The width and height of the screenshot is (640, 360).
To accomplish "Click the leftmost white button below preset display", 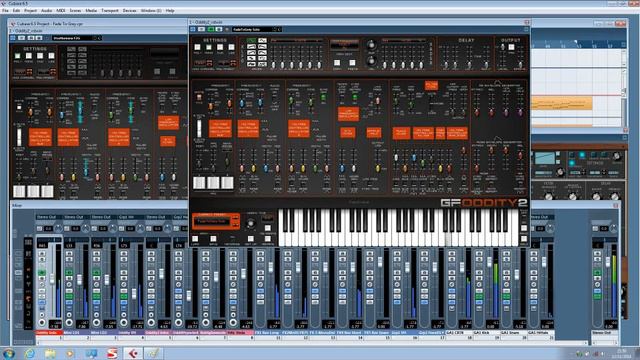I will (x=196, y=239).
